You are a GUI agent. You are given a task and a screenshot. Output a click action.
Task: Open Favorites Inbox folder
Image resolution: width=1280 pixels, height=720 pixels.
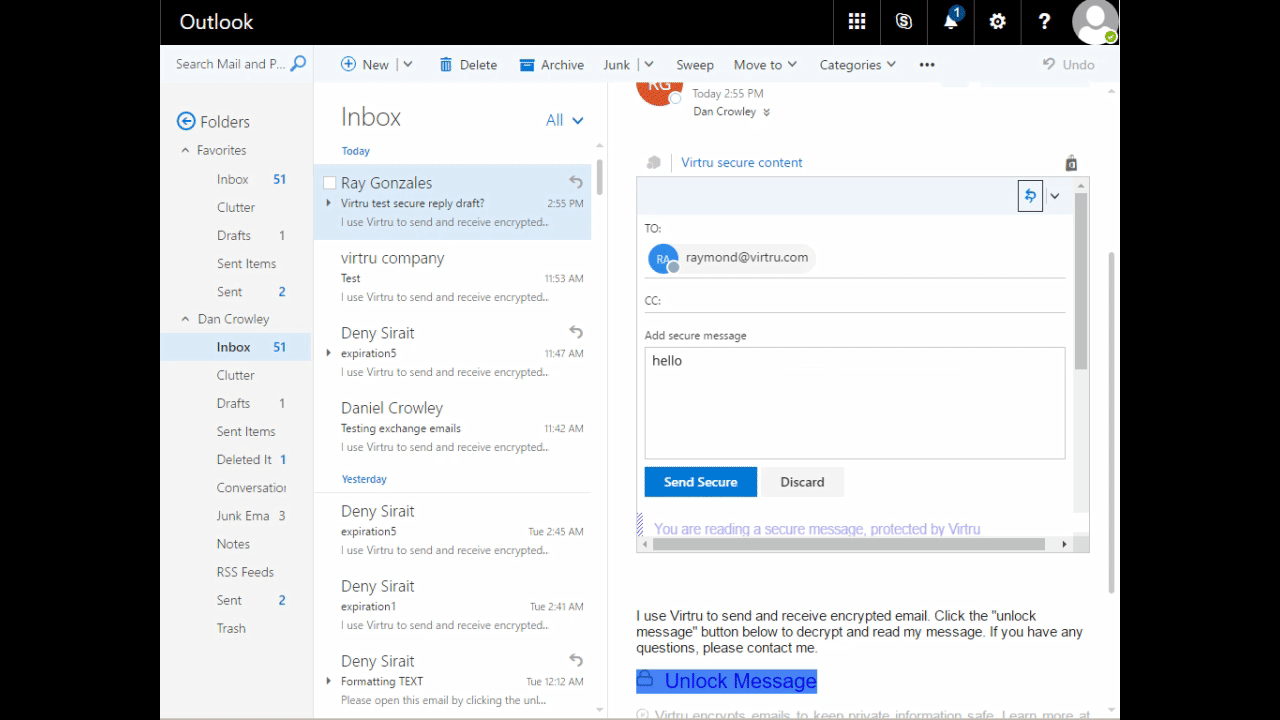pyautogui.click(x=235, y=179)
